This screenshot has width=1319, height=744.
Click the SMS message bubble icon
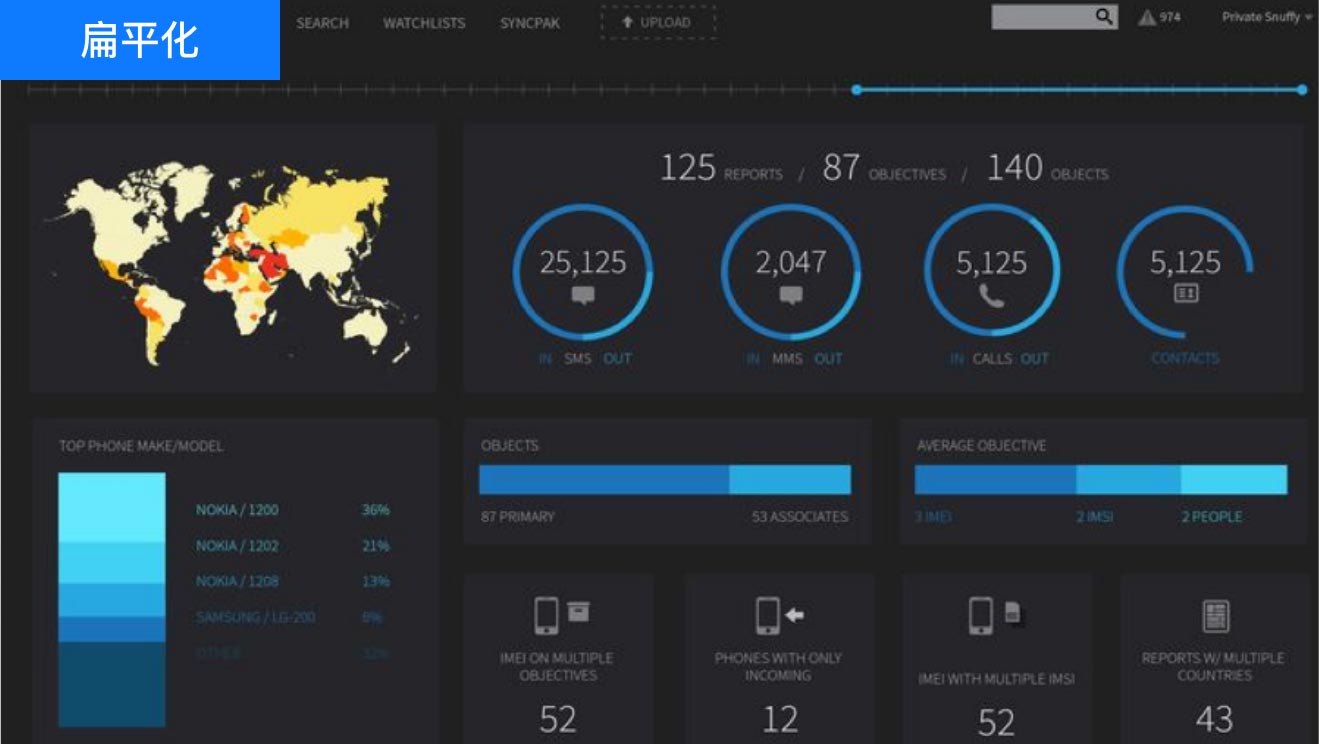coord(582,295)
